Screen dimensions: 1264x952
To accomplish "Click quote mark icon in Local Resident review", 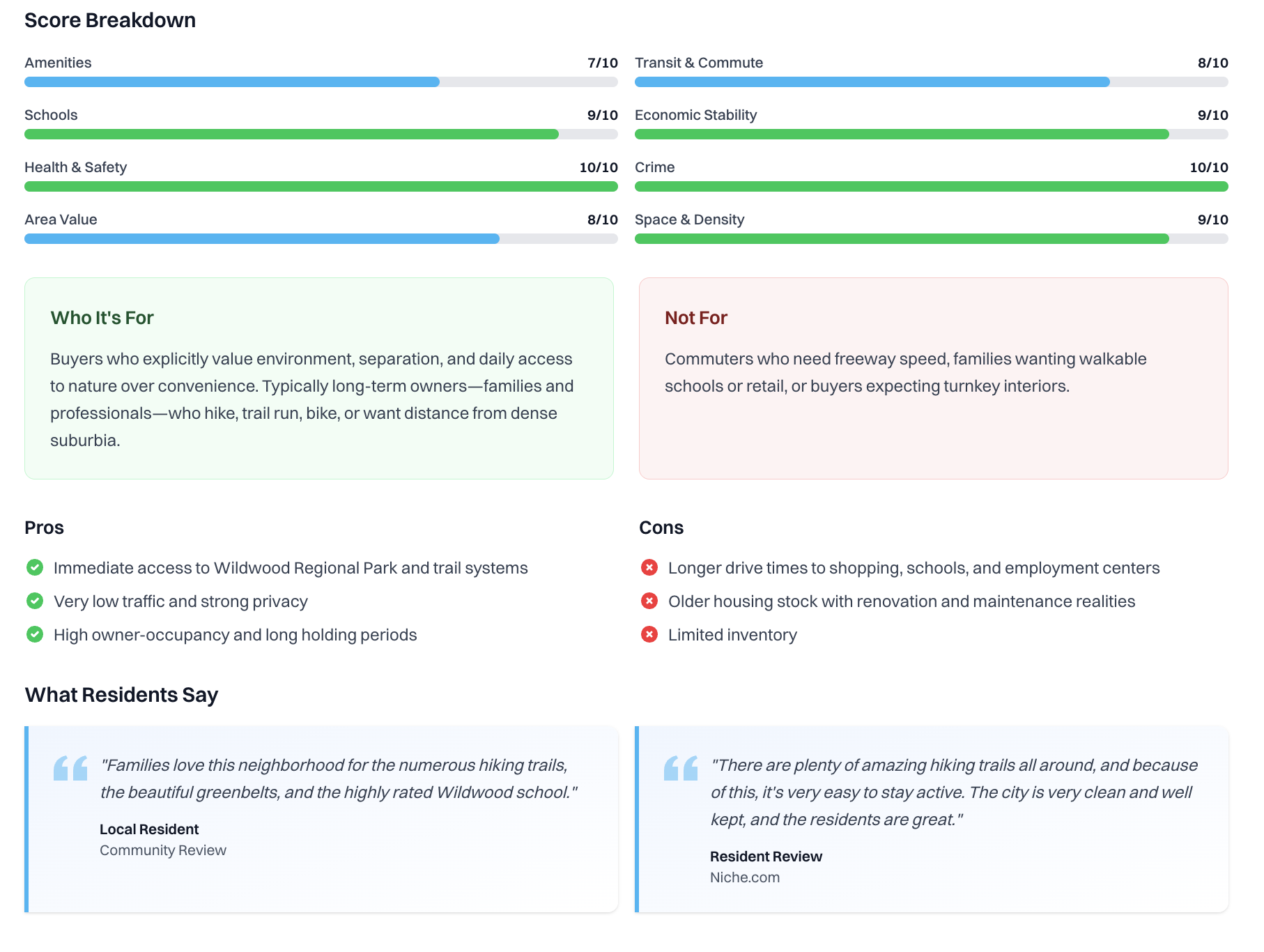I will (70, 768).
